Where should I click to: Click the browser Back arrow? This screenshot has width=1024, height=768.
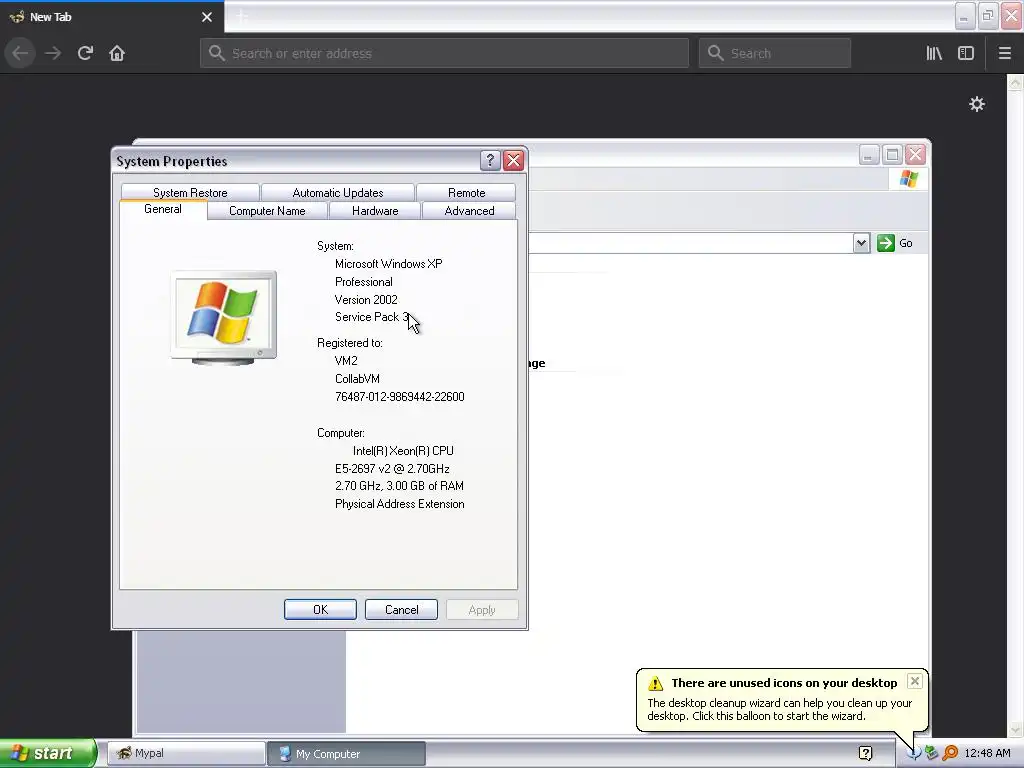[x=20, y=54]
